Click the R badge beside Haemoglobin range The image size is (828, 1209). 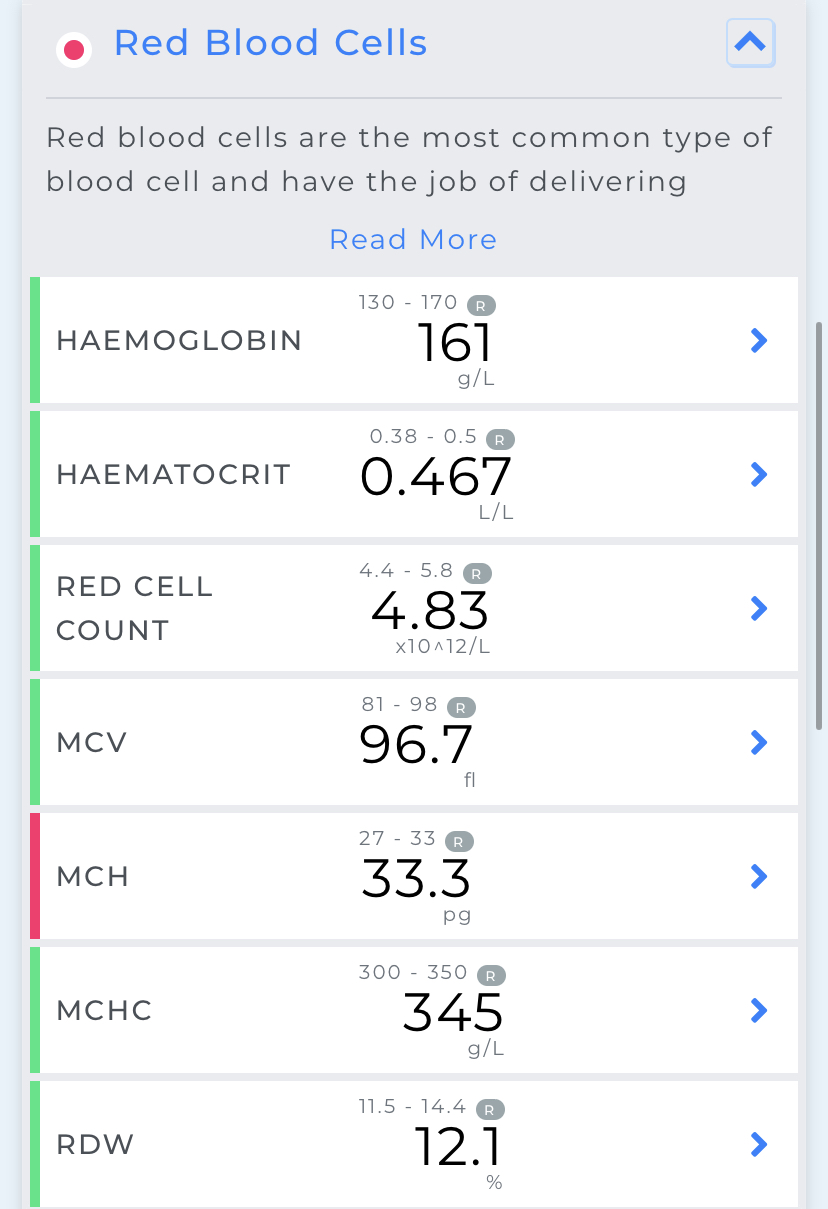point(482,305)
